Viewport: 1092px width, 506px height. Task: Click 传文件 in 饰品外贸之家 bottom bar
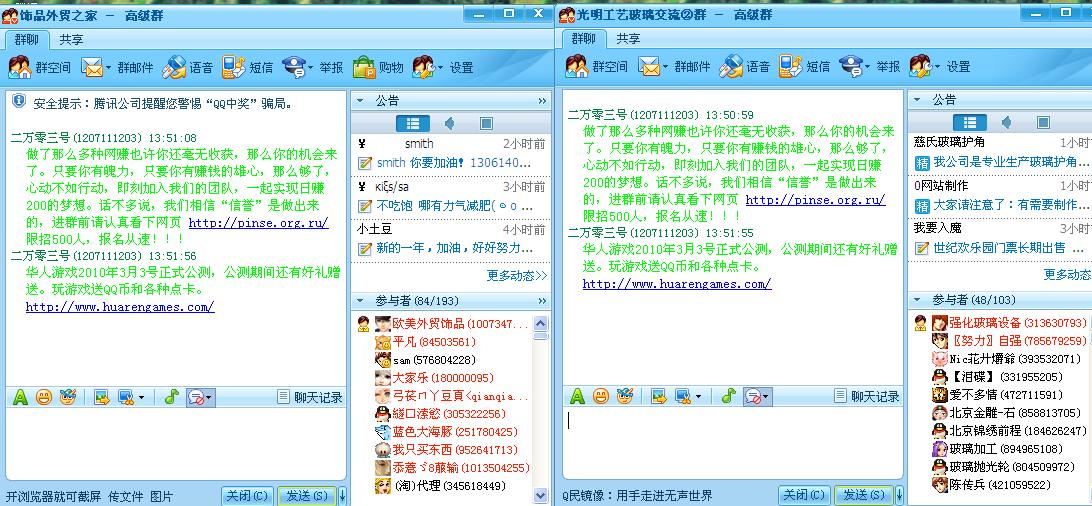[x=125, y=497]
